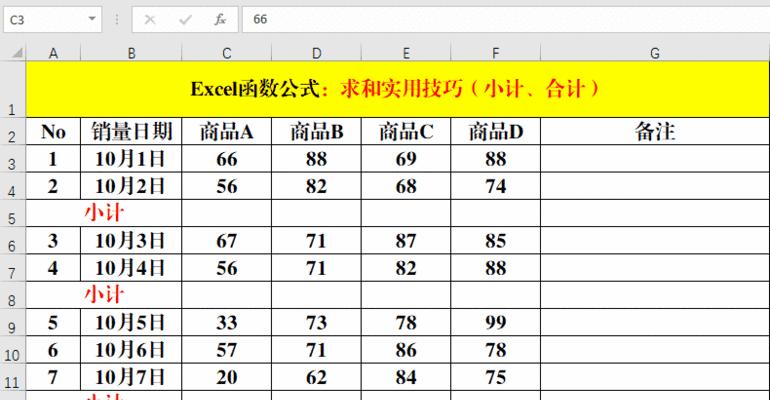Select 商品D value 74 for 10月2日
The width and height of the screenshot is (770, 400).
coord(495,186)
